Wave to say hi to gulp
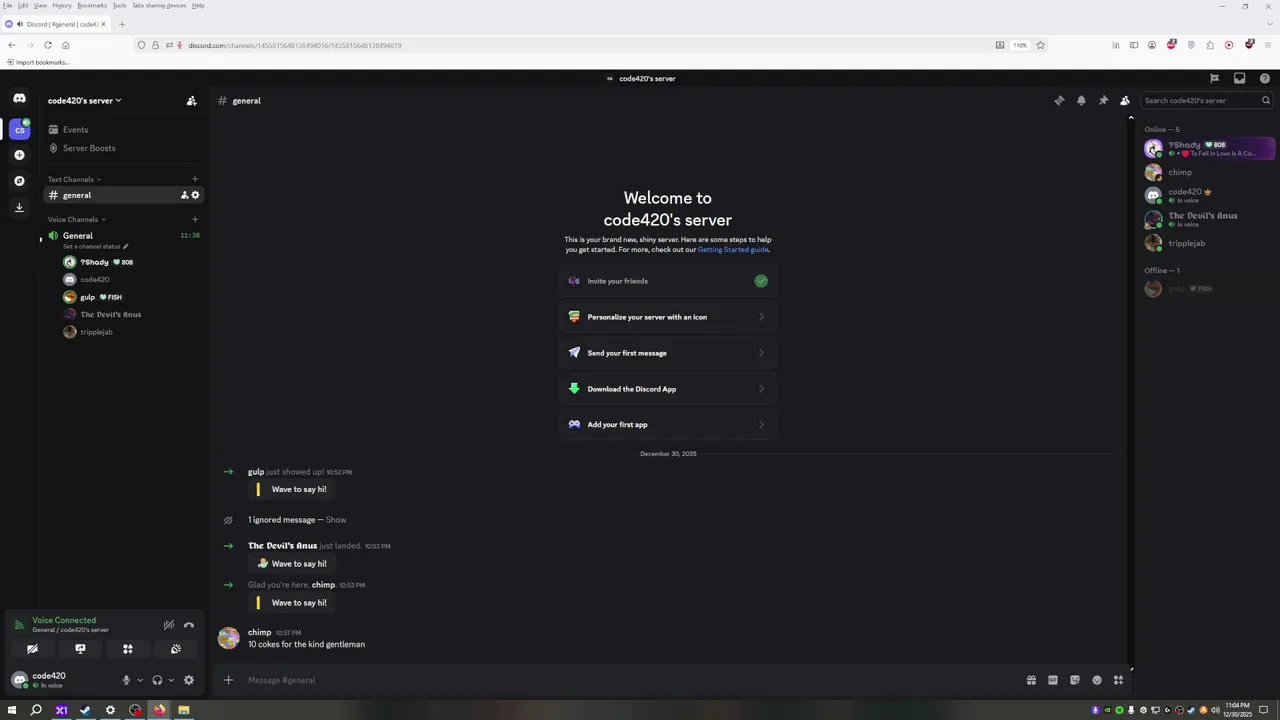 click(x=291, y=489)
